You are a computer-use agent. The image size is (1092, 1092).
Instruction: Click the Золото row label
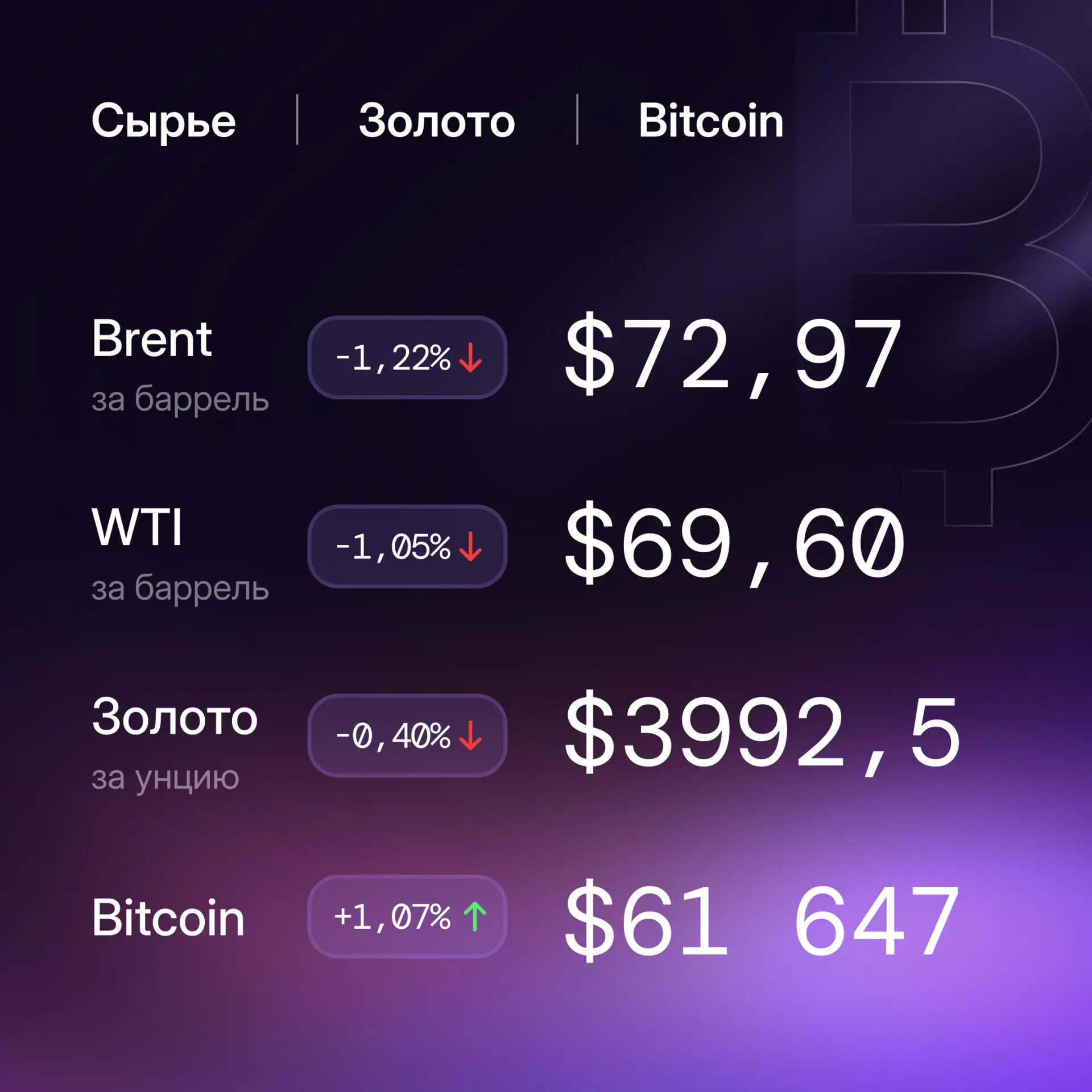[175, 718]
